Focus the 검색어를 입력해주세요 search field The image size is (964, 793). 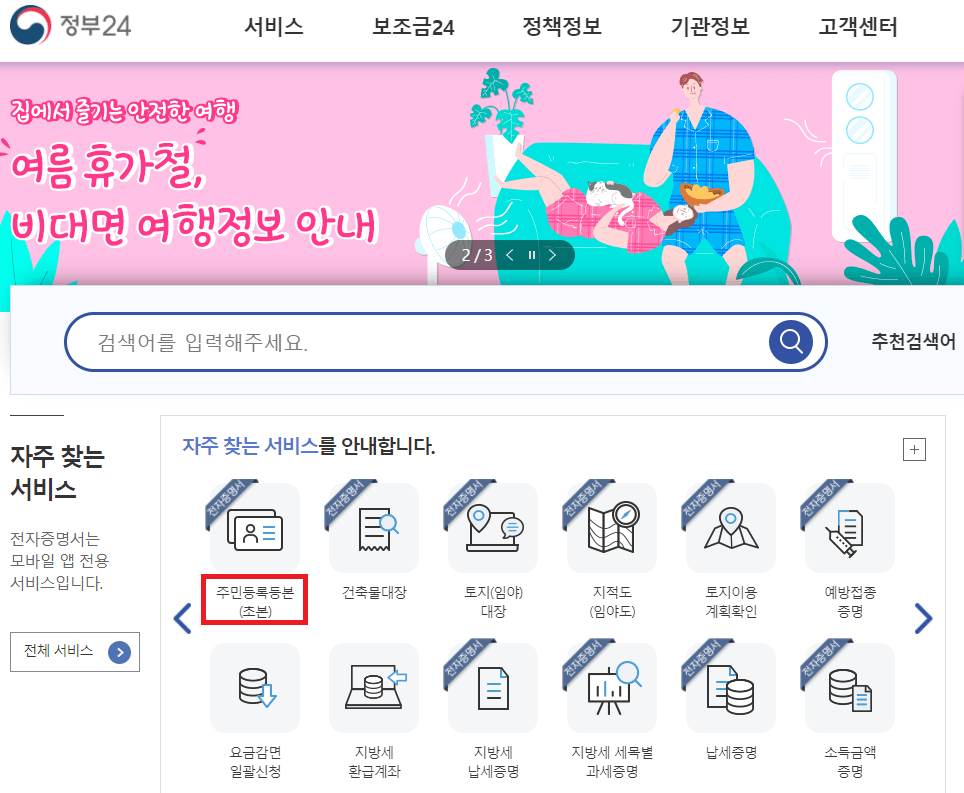pyautogui.click(x=416, y=342)
